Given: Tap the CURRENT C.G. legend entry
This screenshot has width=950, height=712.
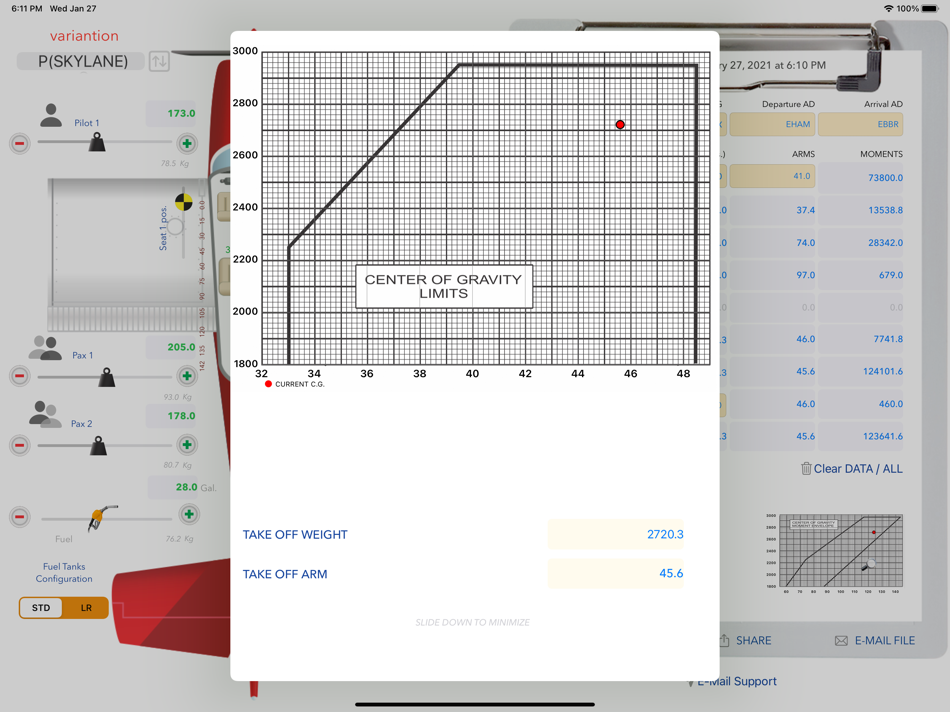Looking at the screenshot, I should tap(295, 384).
